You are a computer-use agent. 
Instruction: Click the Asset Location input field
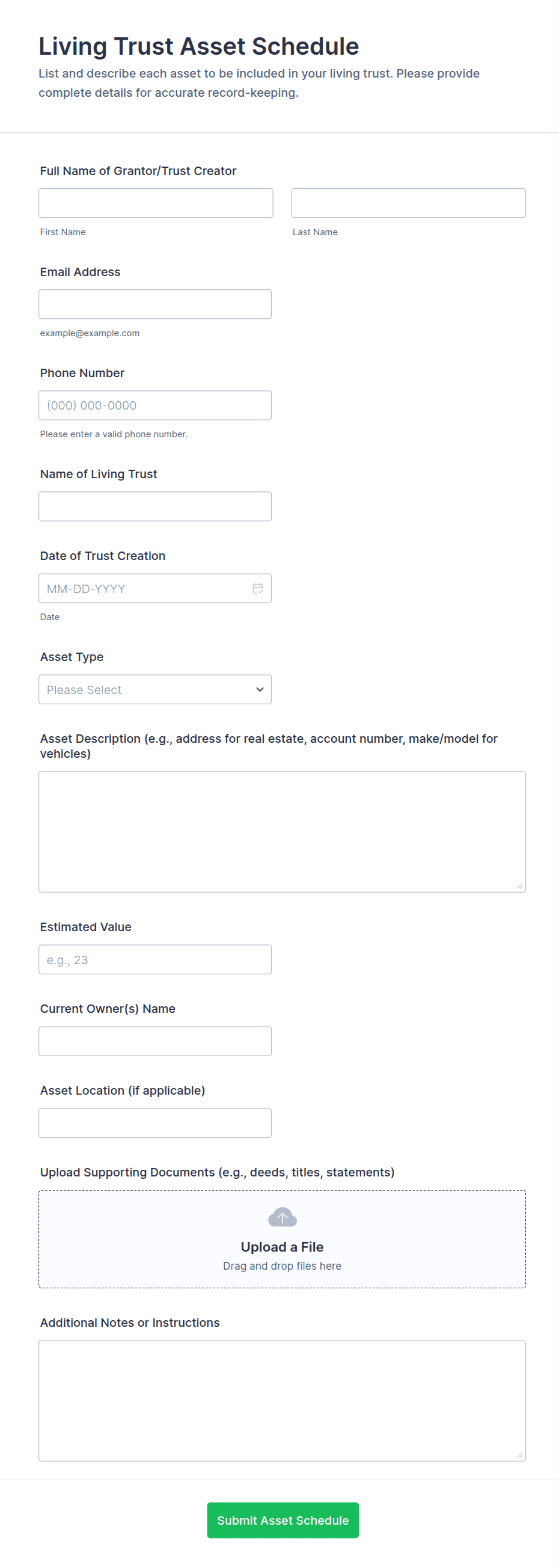click(154, 1123)
